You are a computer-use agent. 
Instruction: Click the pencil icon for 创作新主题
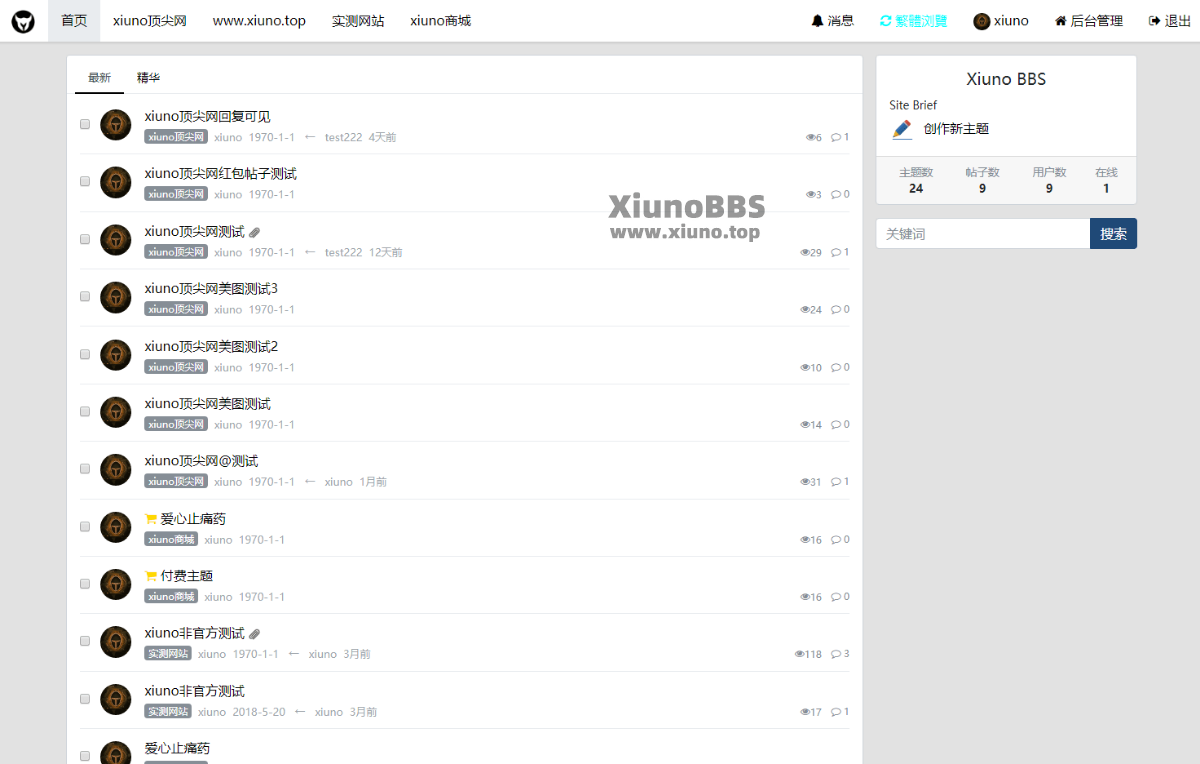pyautogui.click(x=902, y=129)
